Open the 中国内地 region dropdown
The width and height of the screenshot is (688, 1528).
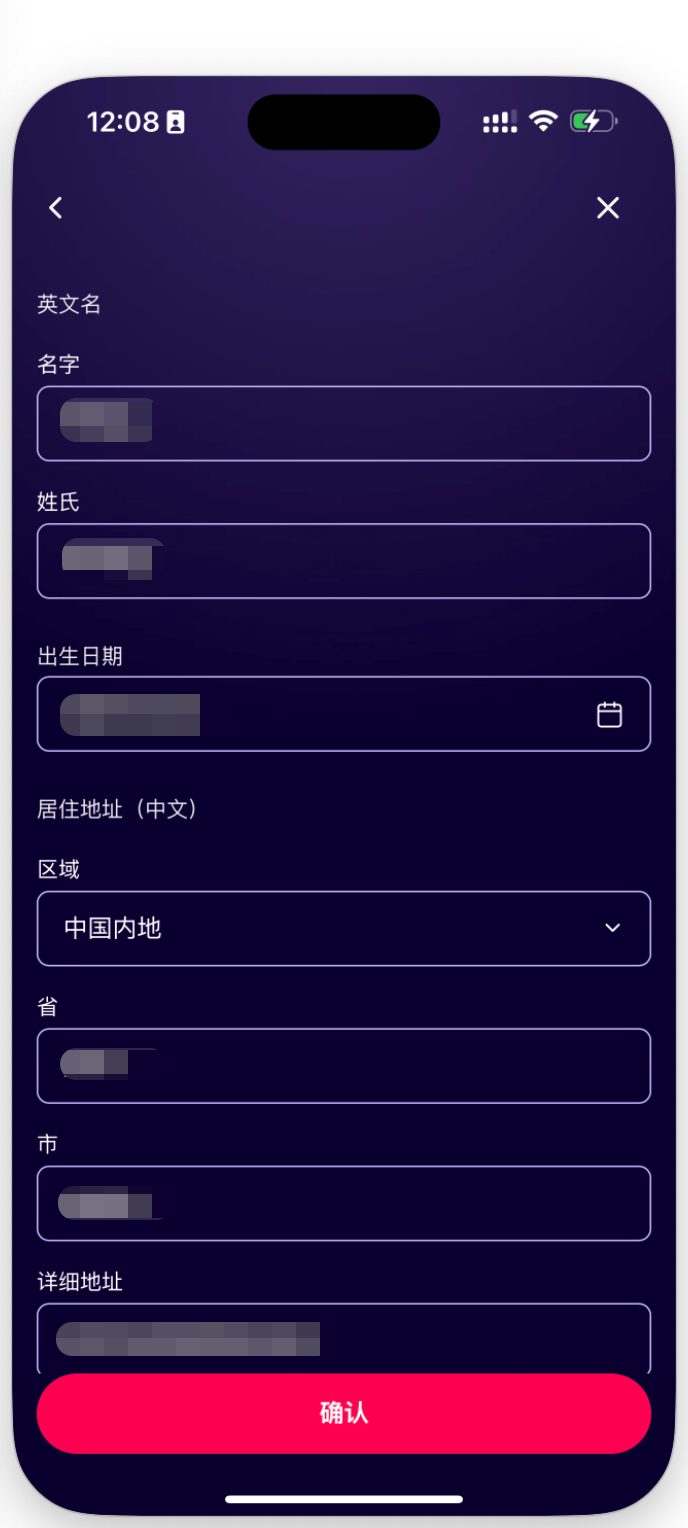[343, 929]
